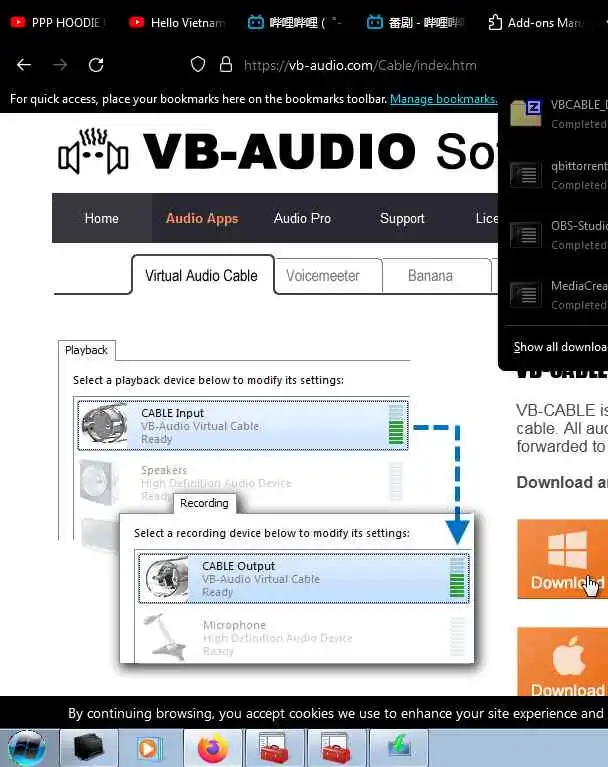Click the Playback tab in the illustration
608x767 pixels.
click(x=87, y=350)
